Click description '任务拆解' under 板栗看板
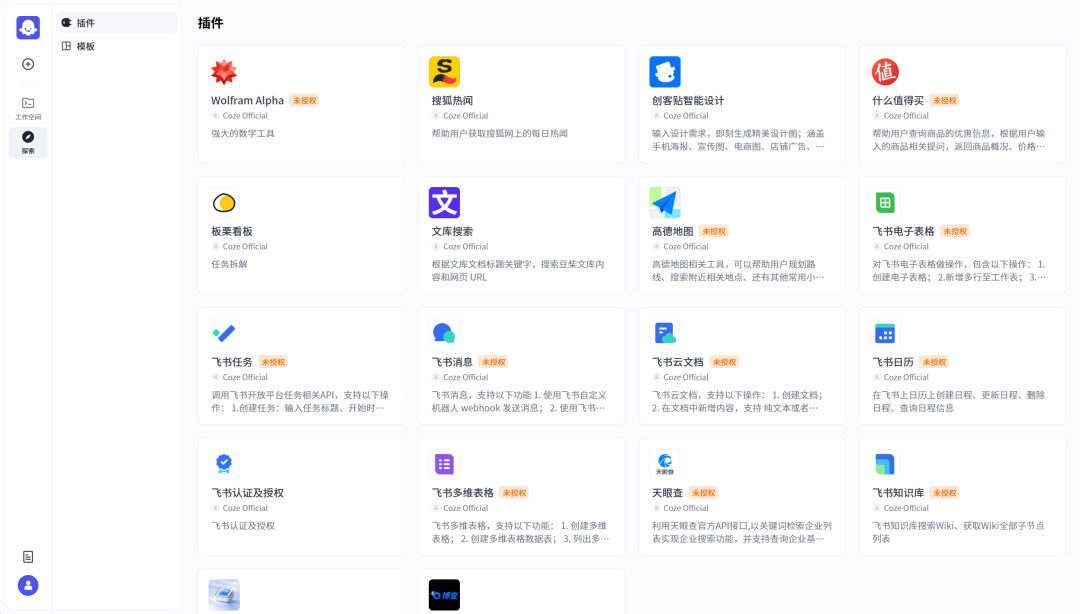Screen dimensions: 1080x614 click(229, 264)
